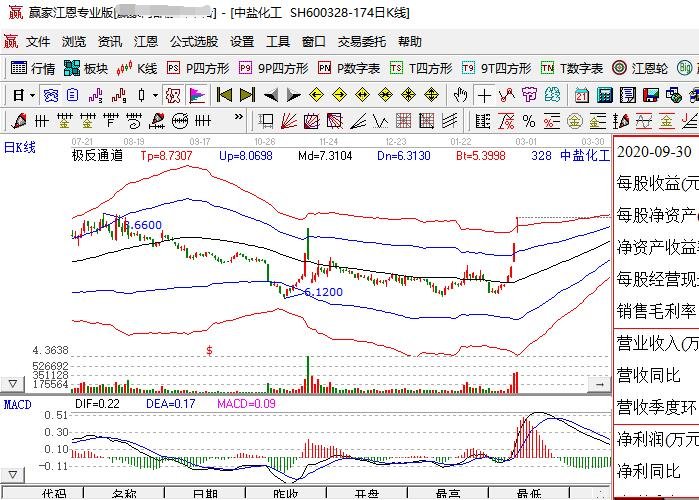Click the 2020-09-30 date in side panel

point(654,152)
